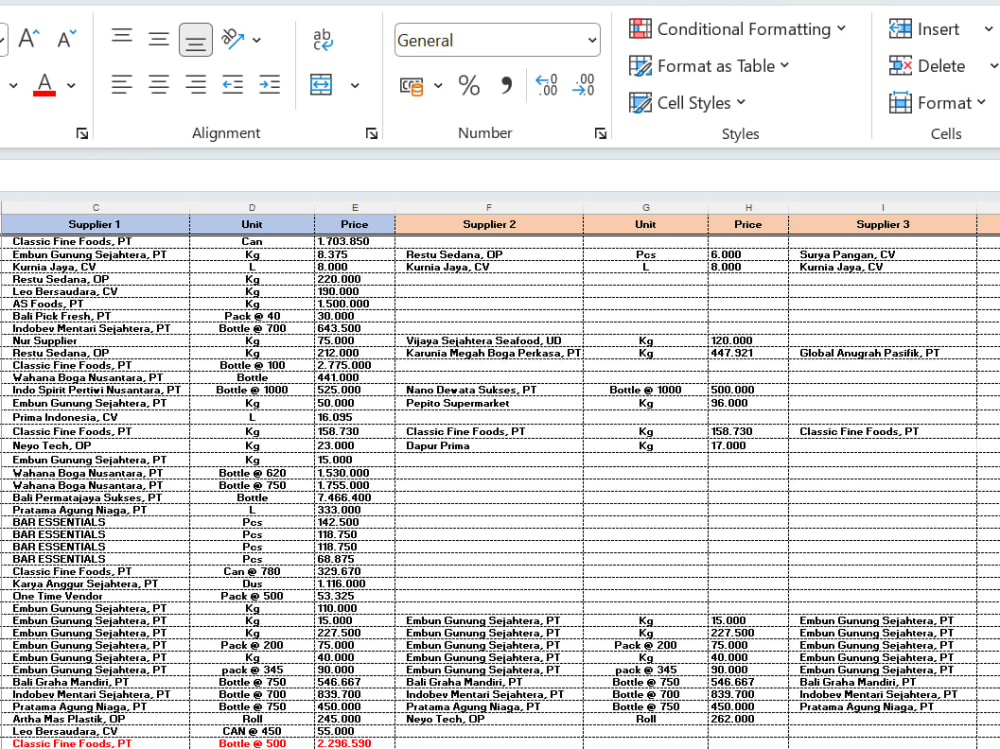Select cell "Bali Pick Fresh, PT"
1000x749 pixels.
pos(96,316)
